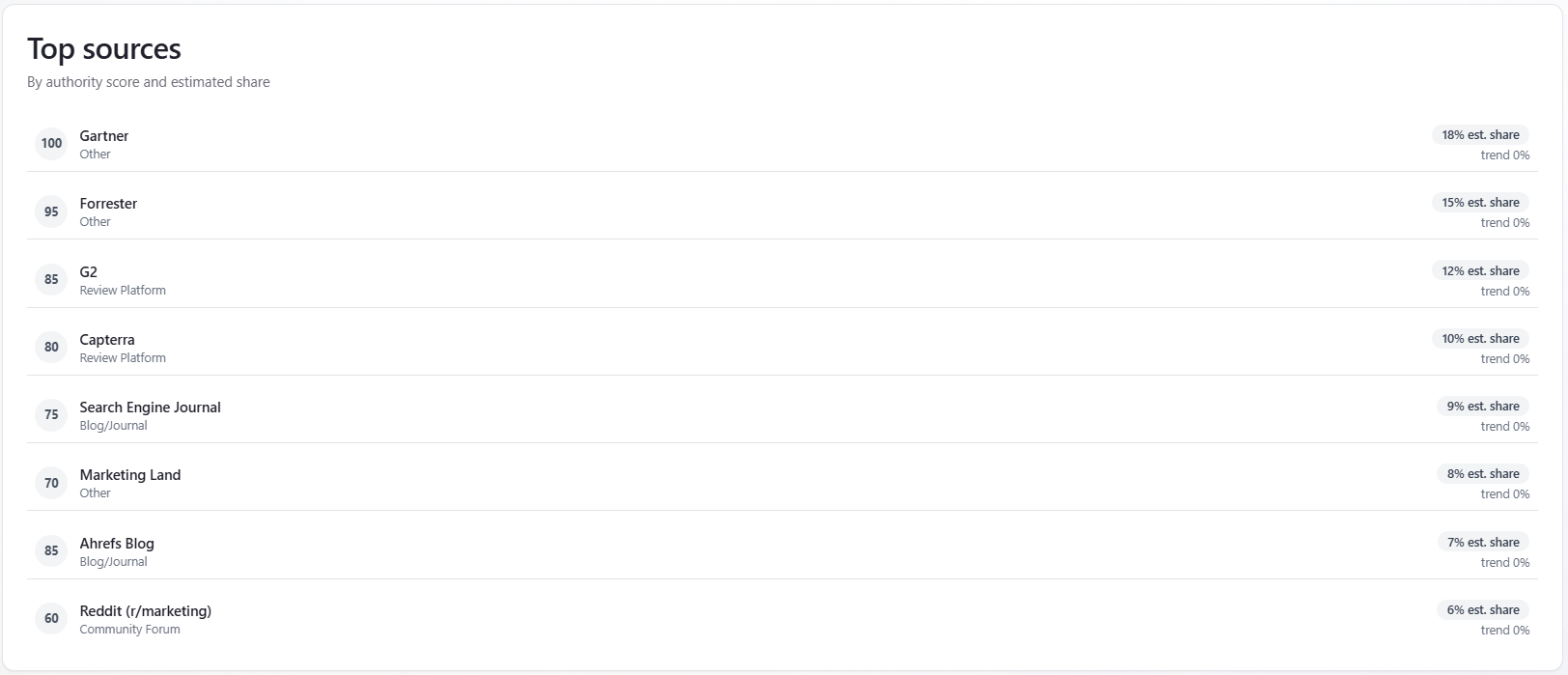
Task: Click Forrester's authority score badge 95
Action: pyautogui.click(x=51, y=211)
